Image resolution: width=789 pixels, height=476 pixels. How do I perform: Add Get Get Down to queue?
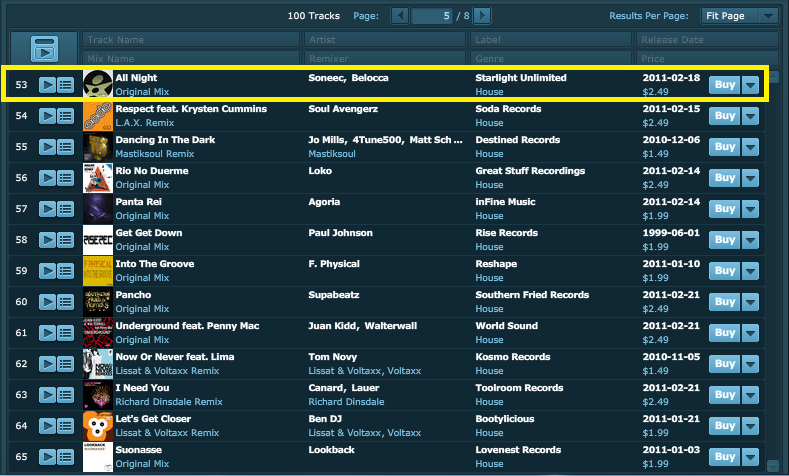click(x=66, y=240)
